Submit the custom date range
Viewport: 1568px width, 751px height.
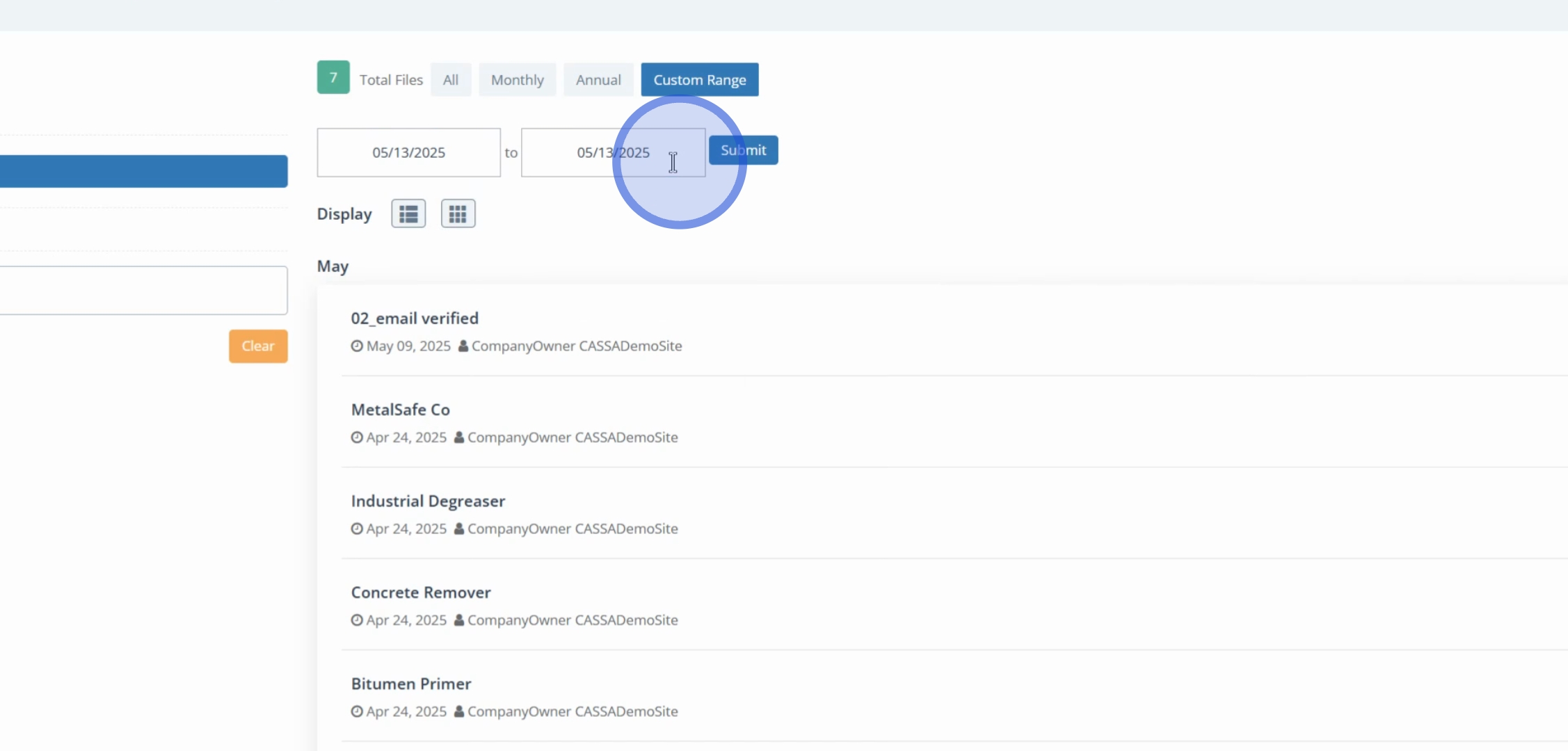743,150
